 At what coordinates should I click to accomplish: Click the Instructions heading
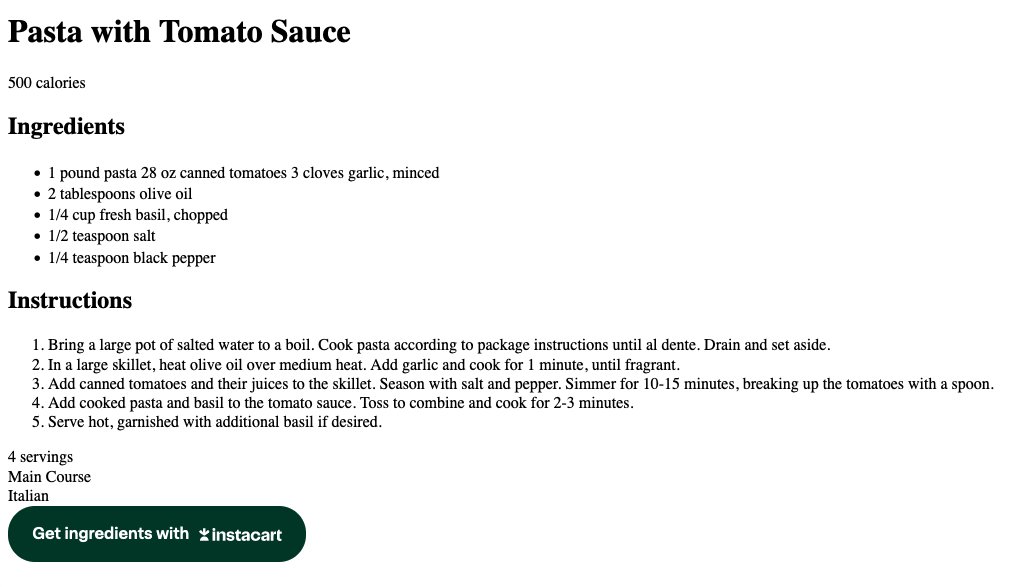tap(70, 300)
